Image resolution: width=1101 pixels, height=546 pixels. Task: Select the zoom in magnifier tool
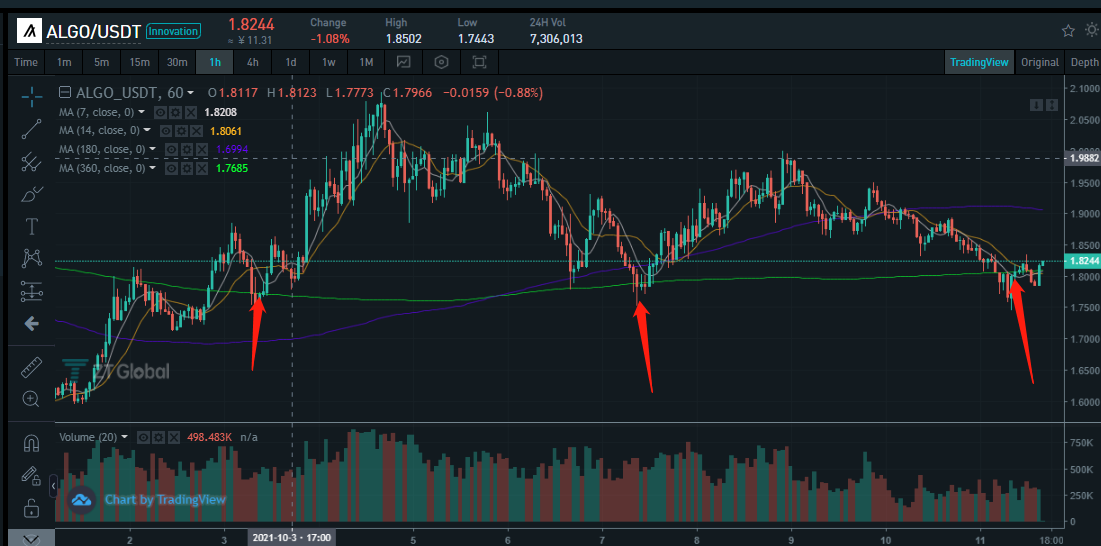pos(31,399)
